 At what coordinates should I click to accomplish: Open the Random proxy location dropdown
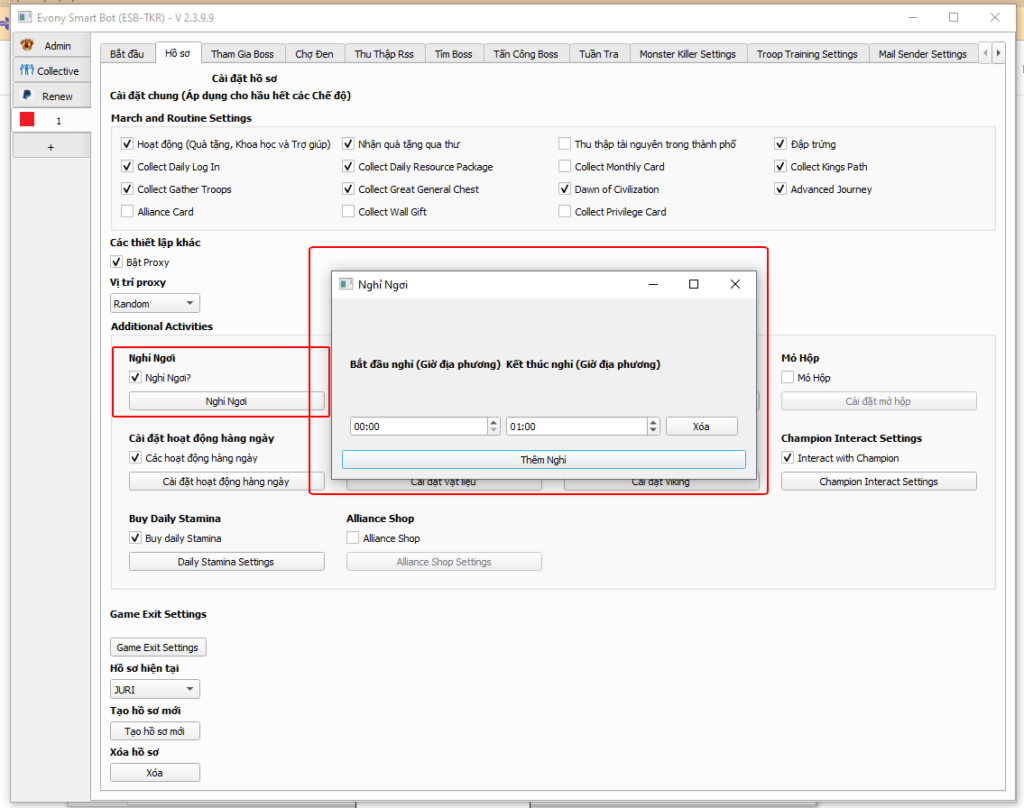(x=155, y=303)
